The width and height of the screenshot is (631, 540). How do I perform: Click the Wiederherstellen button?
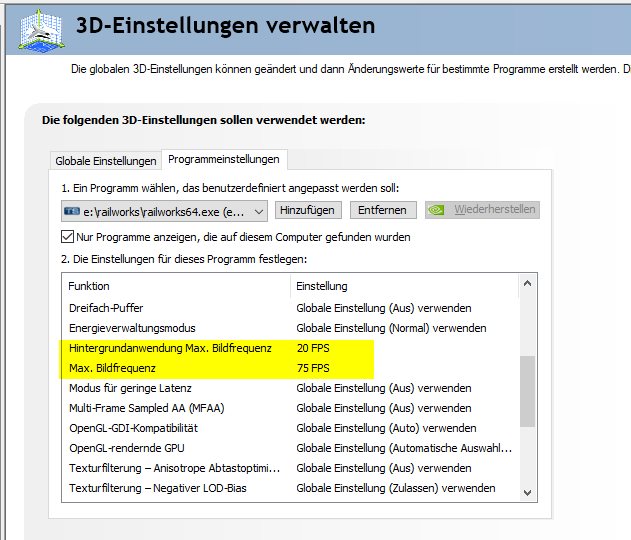tap(482, 210)
